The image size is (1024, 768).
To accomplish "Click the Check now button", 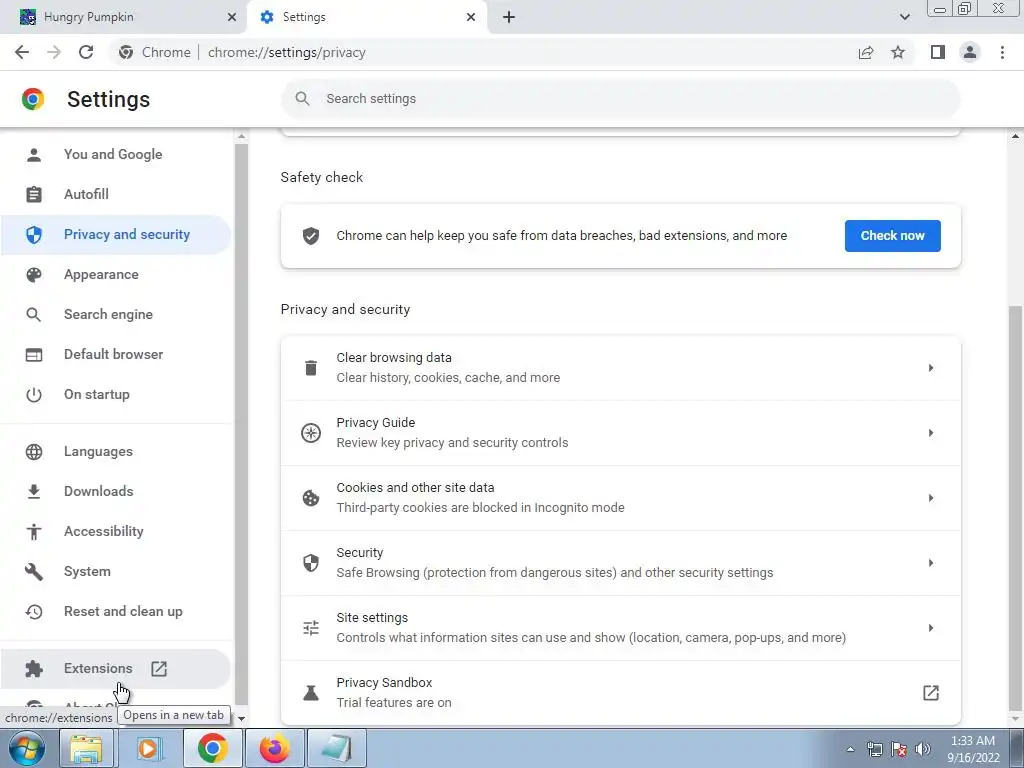I will (892, 236).
